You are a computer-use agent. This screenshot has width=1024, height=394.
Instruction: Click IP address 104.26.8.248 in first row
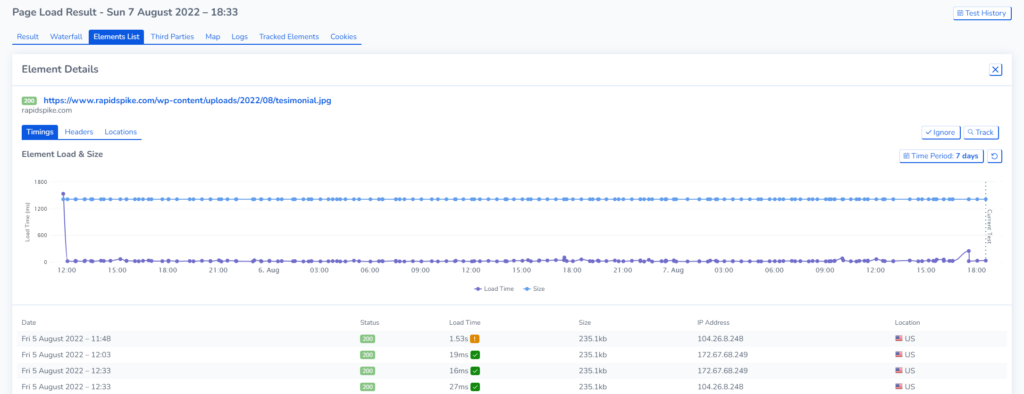[720, 338]
